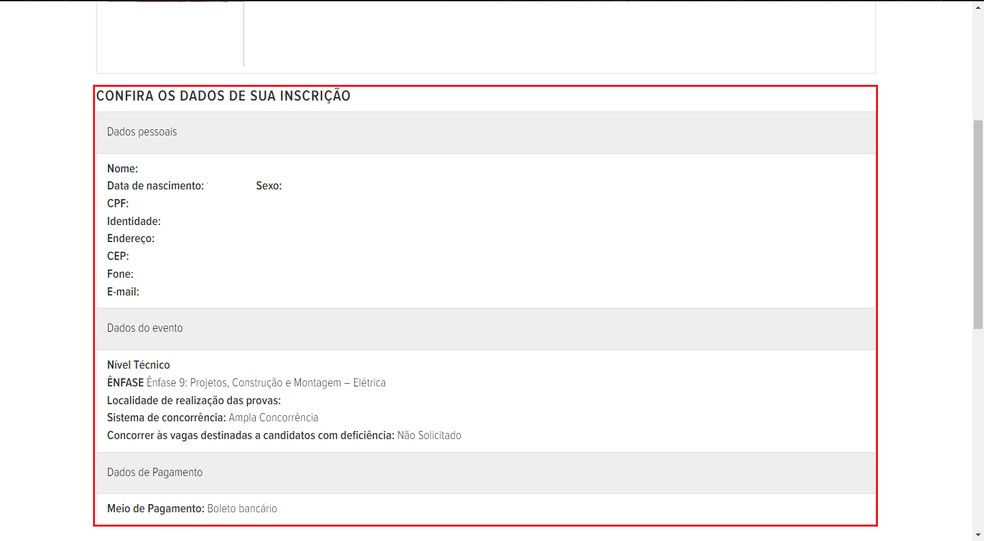Click the 'Localidade de realização das provas:' label
This screenshot has width=984, height=541.
coord(194,400)
